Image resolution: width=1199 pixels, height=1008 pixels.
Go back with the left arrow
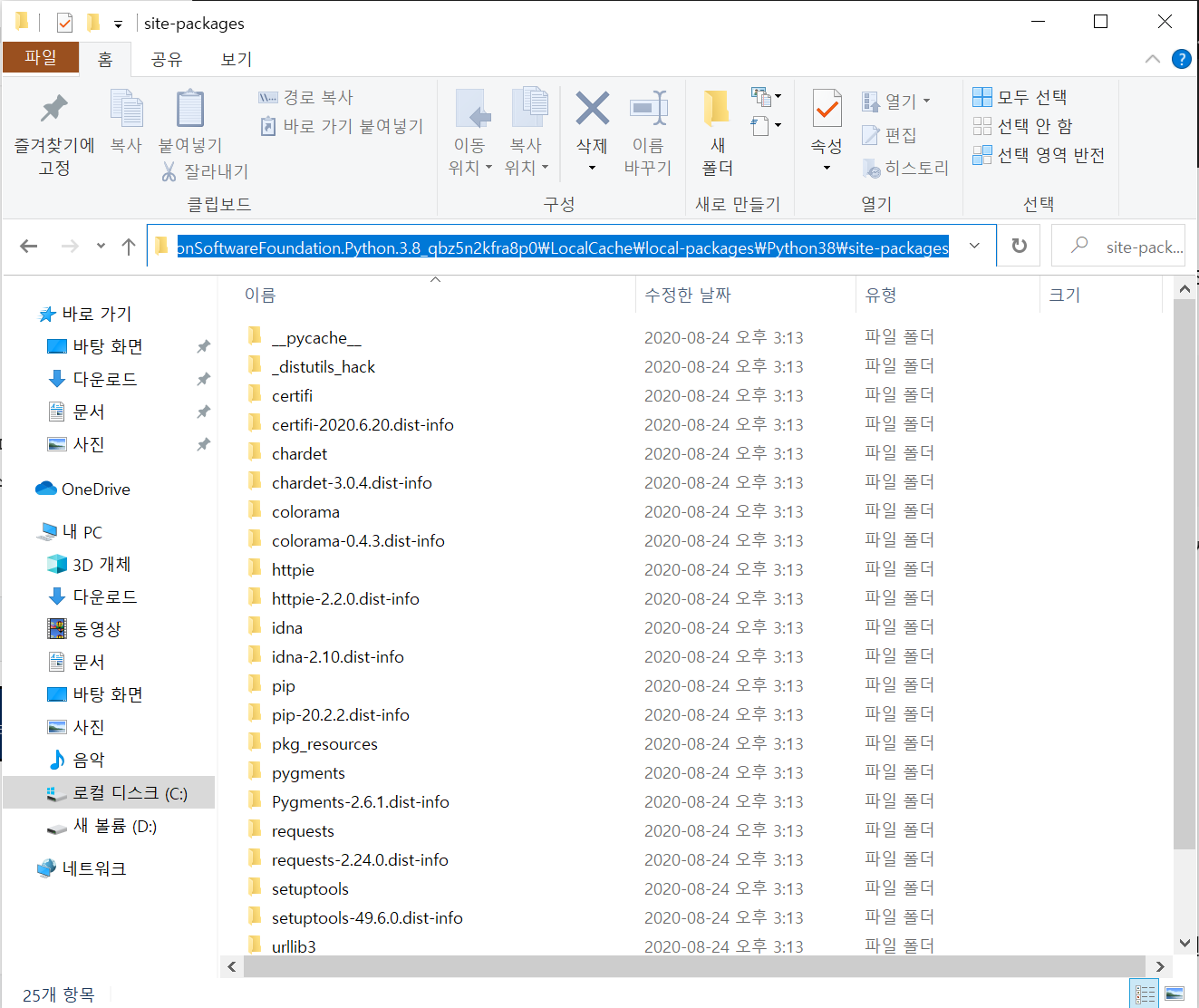coord(29,246)
